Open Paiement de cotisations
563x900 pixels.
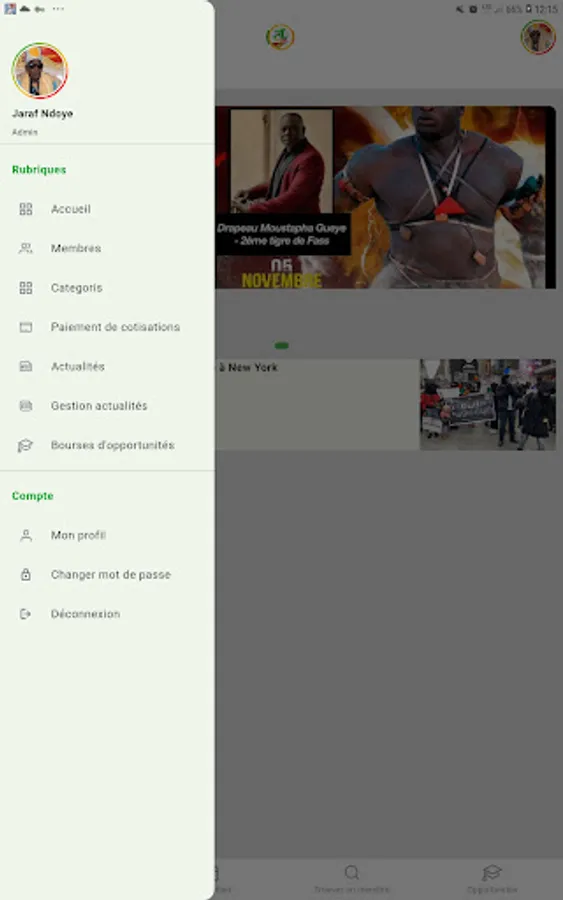point(107,327)
